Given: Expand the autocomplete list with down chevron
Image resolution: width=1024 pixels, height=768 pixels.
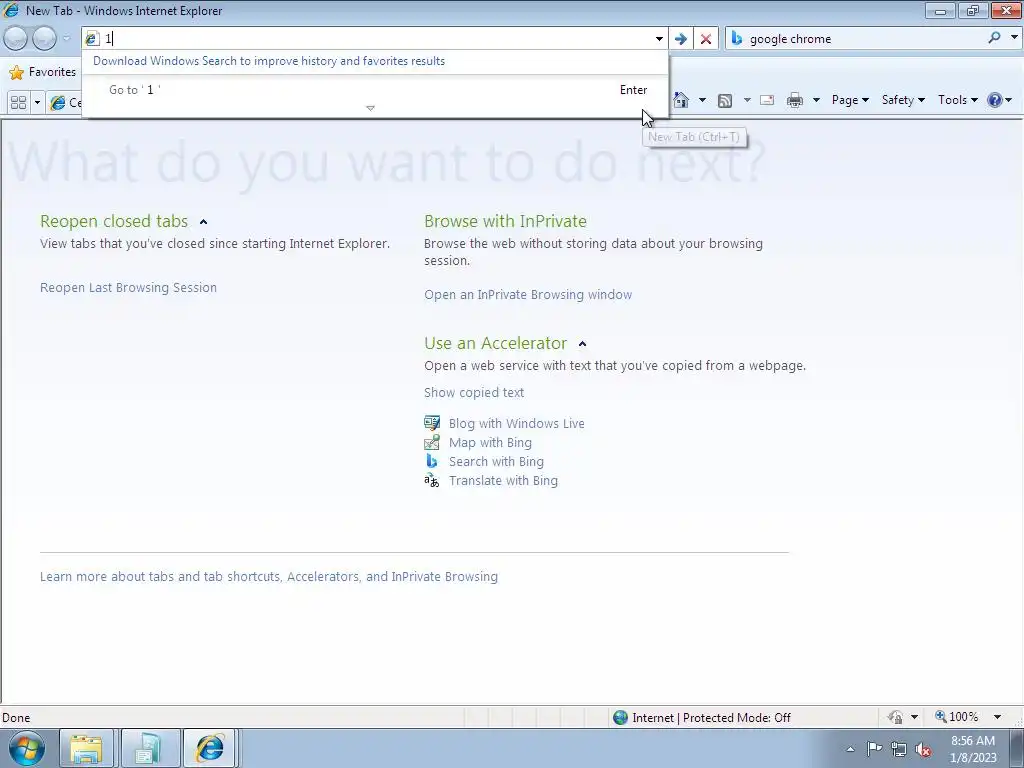Looking at the screenshot, I should click(x=370, y=108).
